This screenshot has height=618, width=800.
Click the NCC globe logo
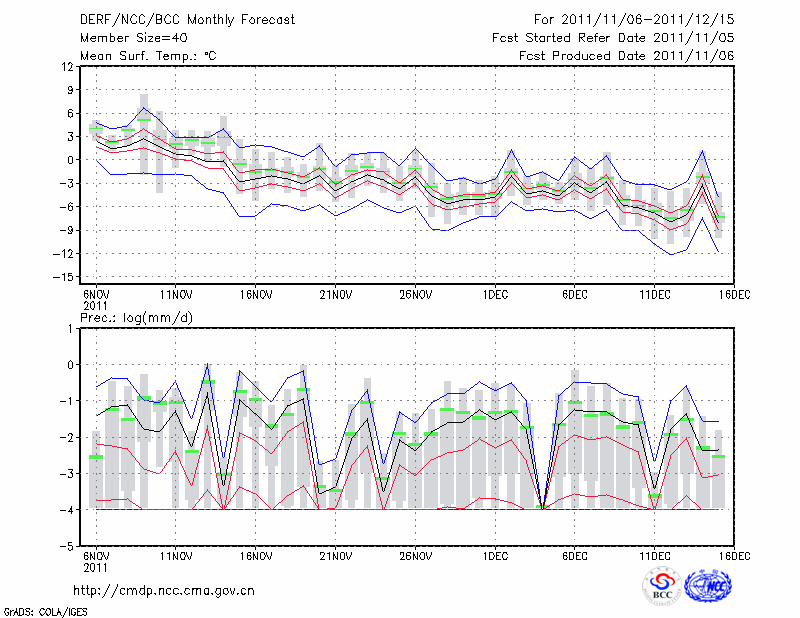click(x=708, y=586)
